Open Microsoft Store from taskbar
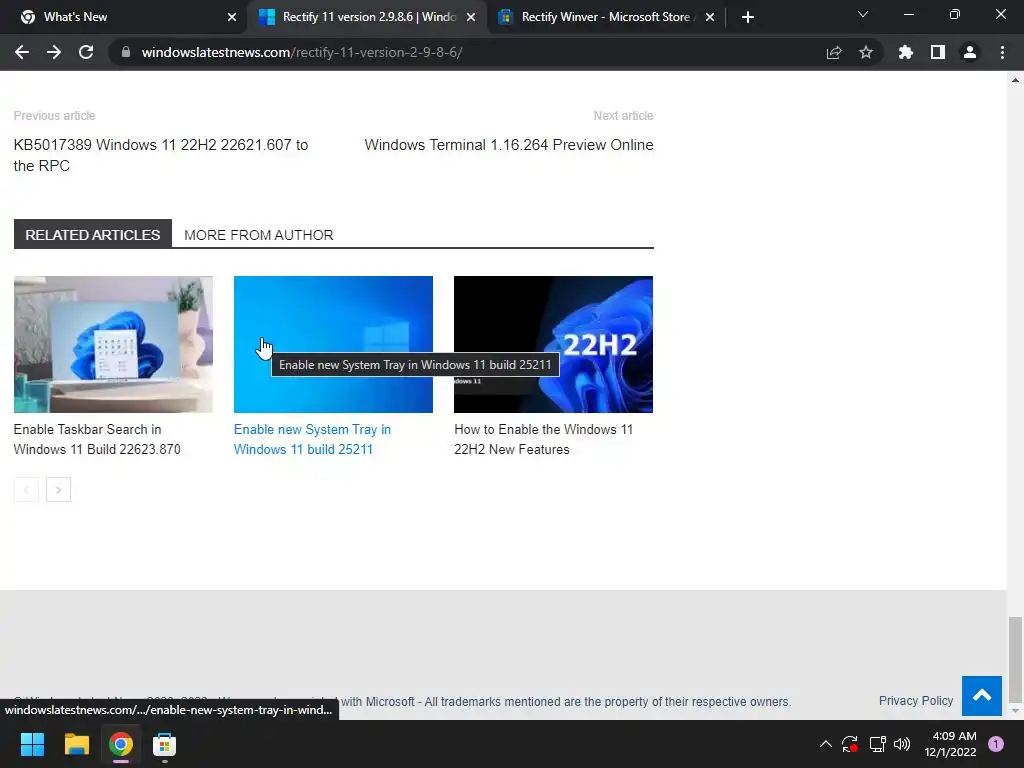This screenshot has width=1024, height=768. [165, 744]
